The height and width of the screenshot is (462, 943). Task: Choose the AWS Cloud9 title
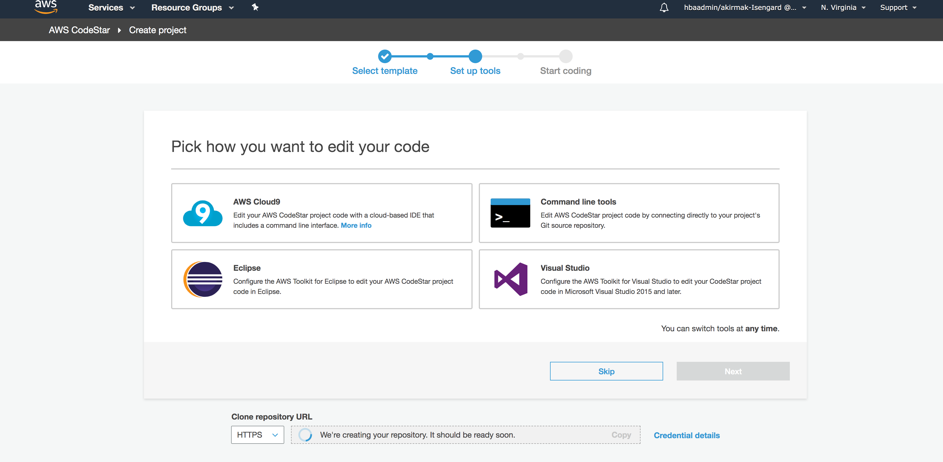click(257, 202)
